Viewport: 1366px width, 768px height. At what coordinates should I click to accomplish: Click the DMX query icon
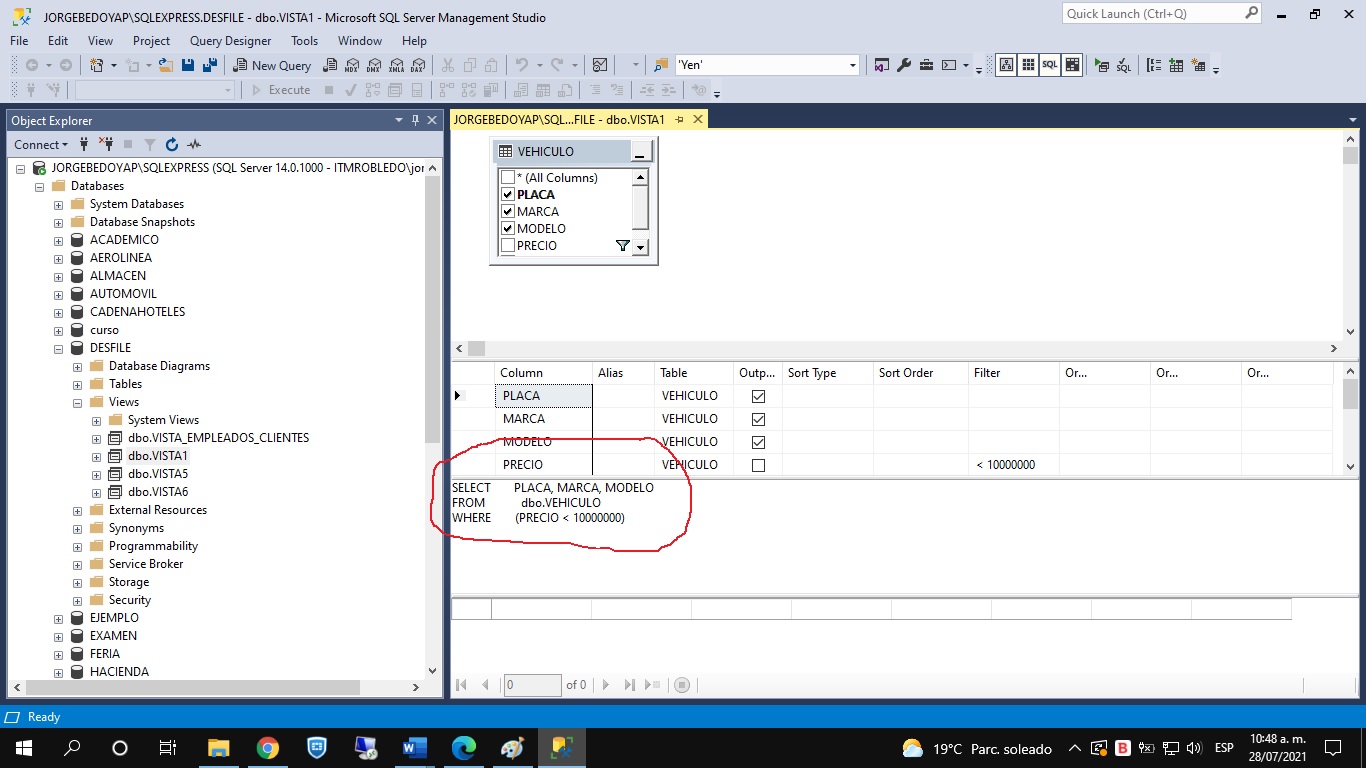[373, 65]
